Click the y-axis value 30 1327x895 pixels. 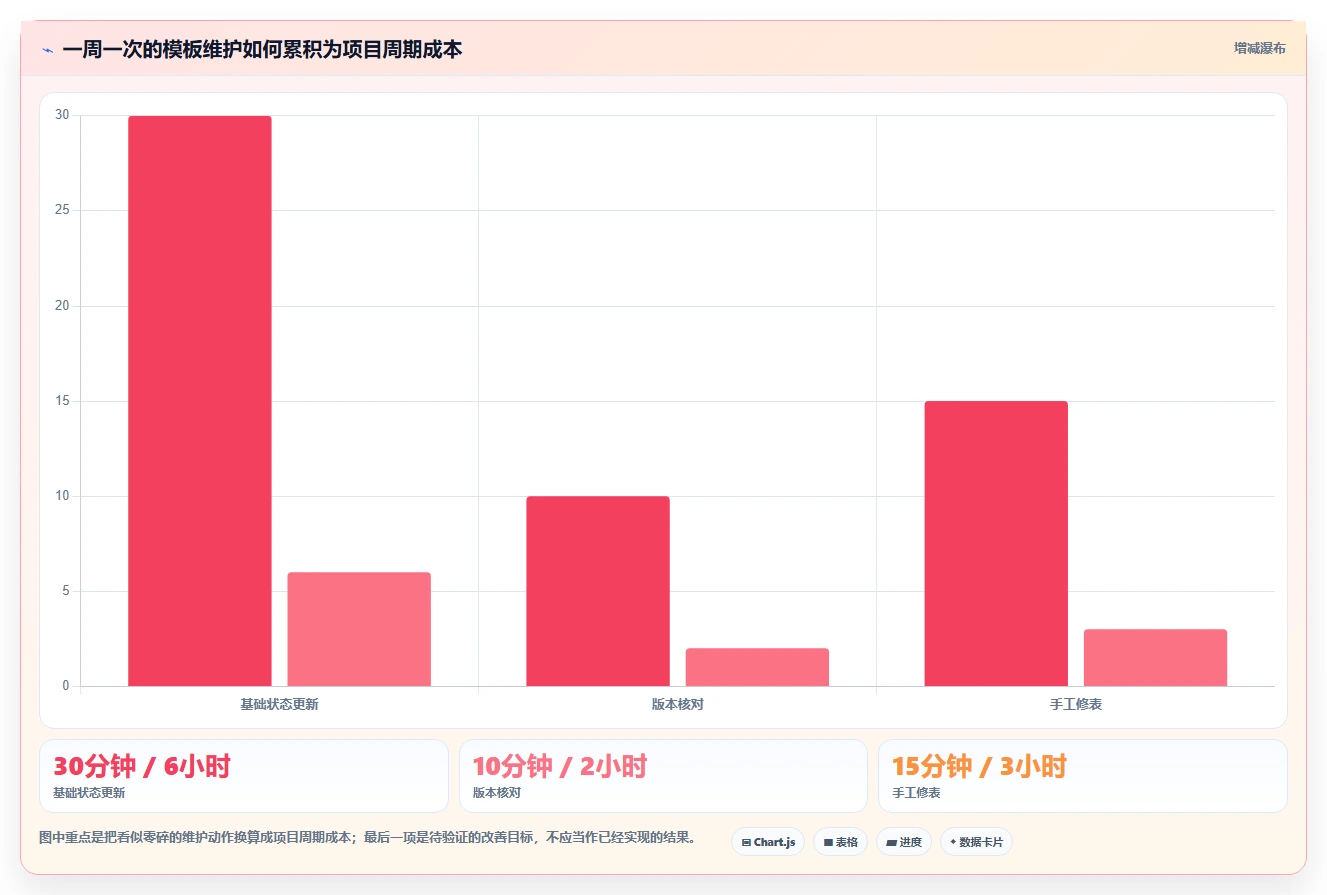pos(62,115)
